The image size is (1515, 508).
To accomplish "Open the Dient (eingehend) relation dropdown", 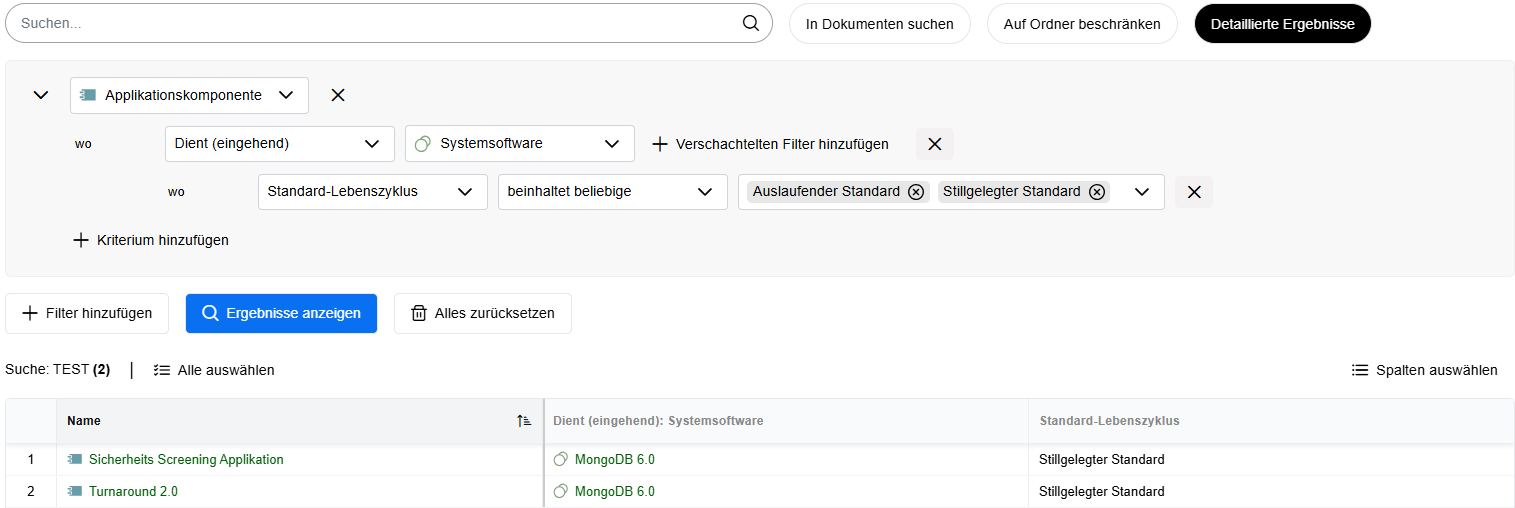I will [x=278, y=143].
